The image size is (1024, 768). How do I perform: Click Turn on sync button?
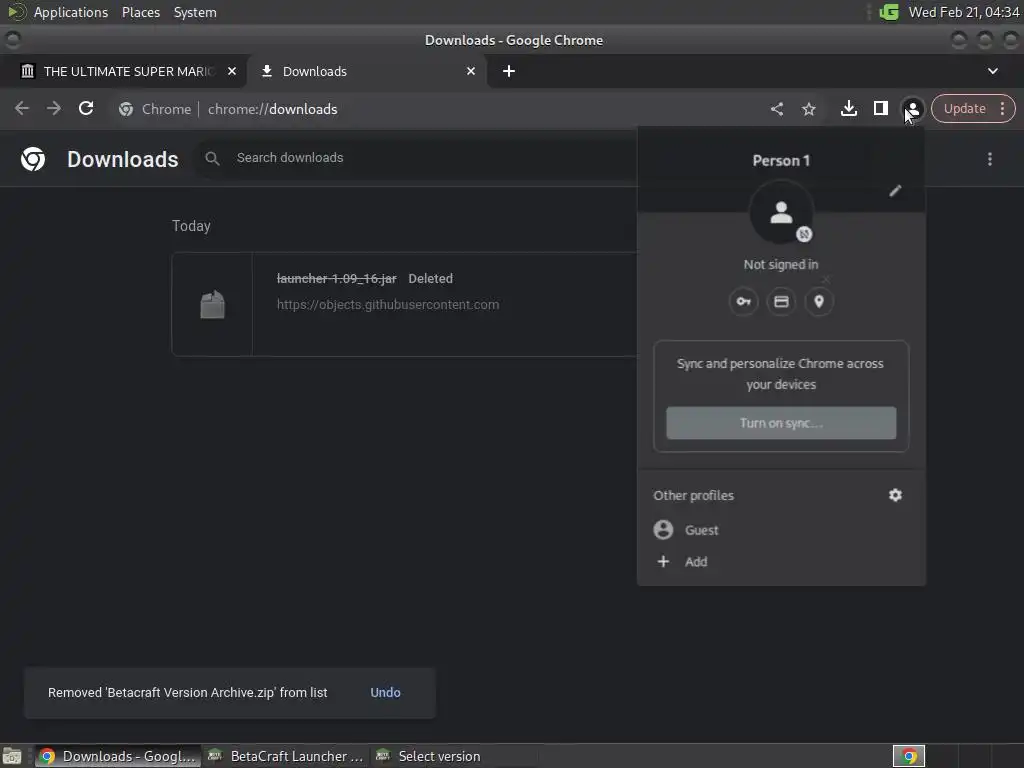pos(781,423)
